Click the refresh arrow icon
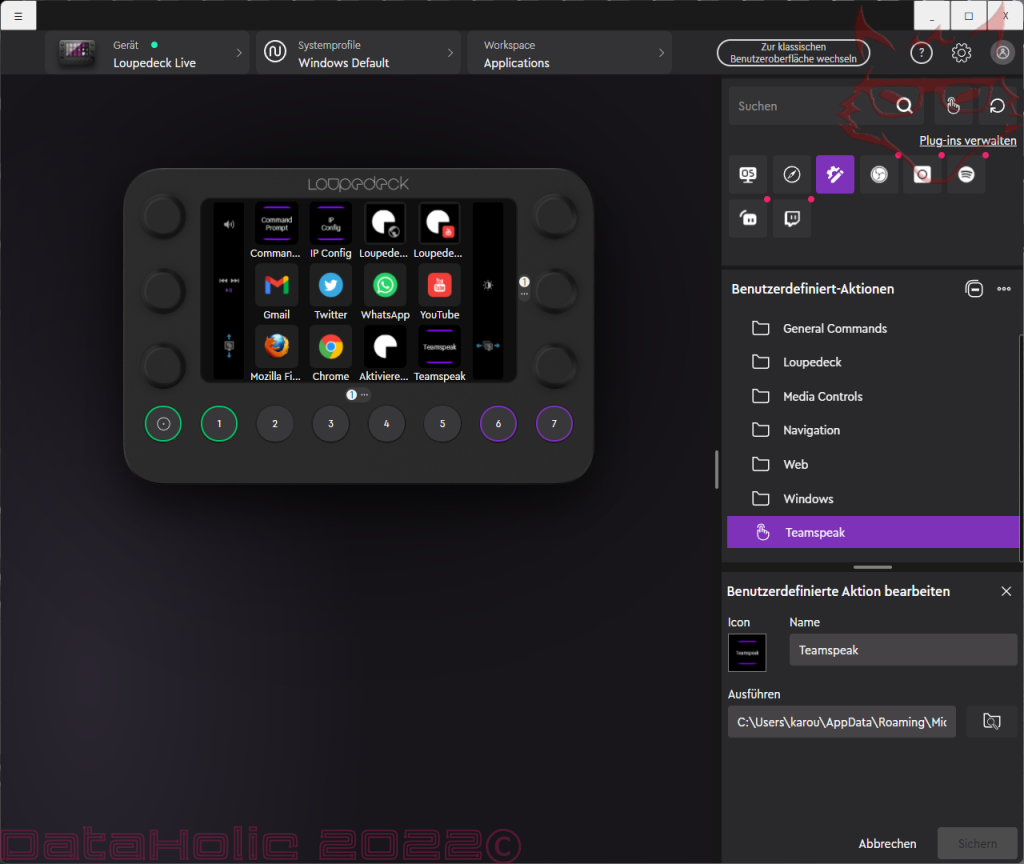1024x864 pixels. click(x=997, y=106)
